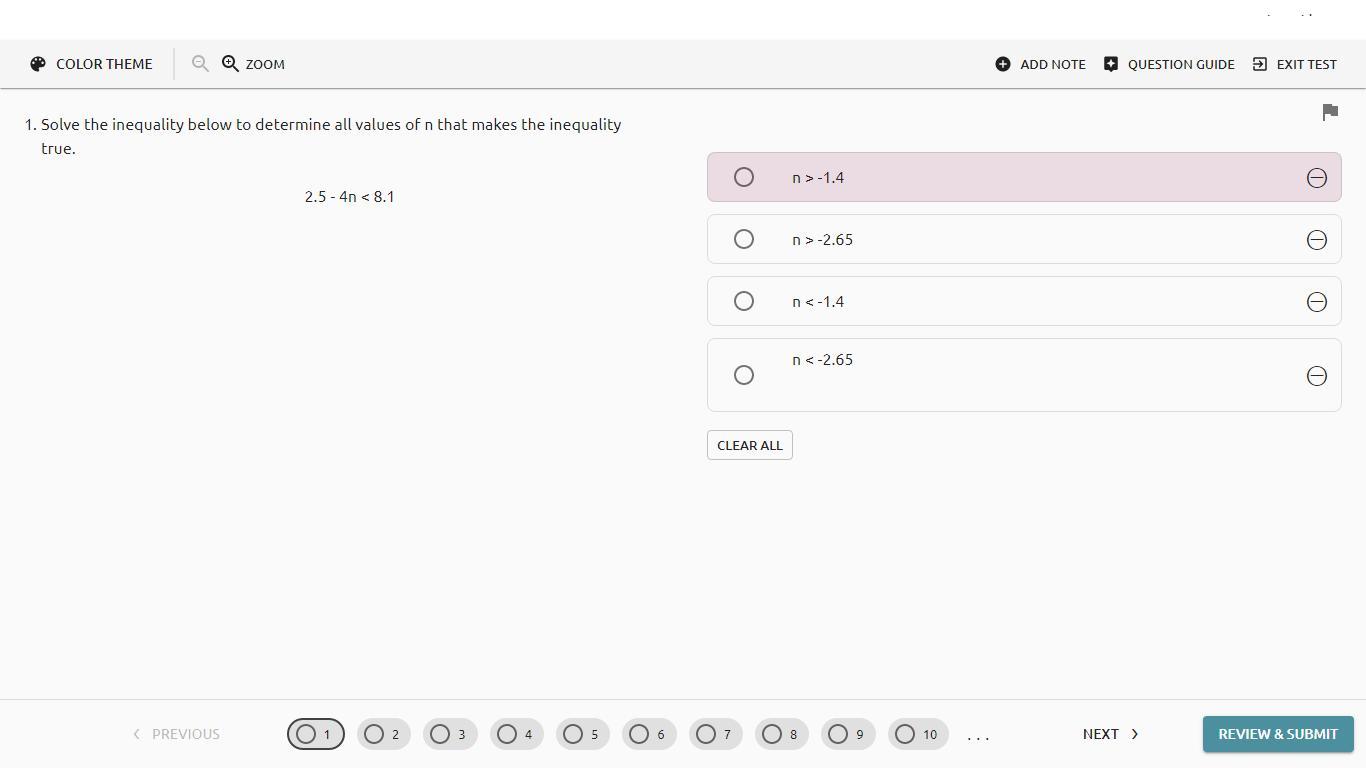
Task: Jump to question 5
Action: tap(582, 734)
